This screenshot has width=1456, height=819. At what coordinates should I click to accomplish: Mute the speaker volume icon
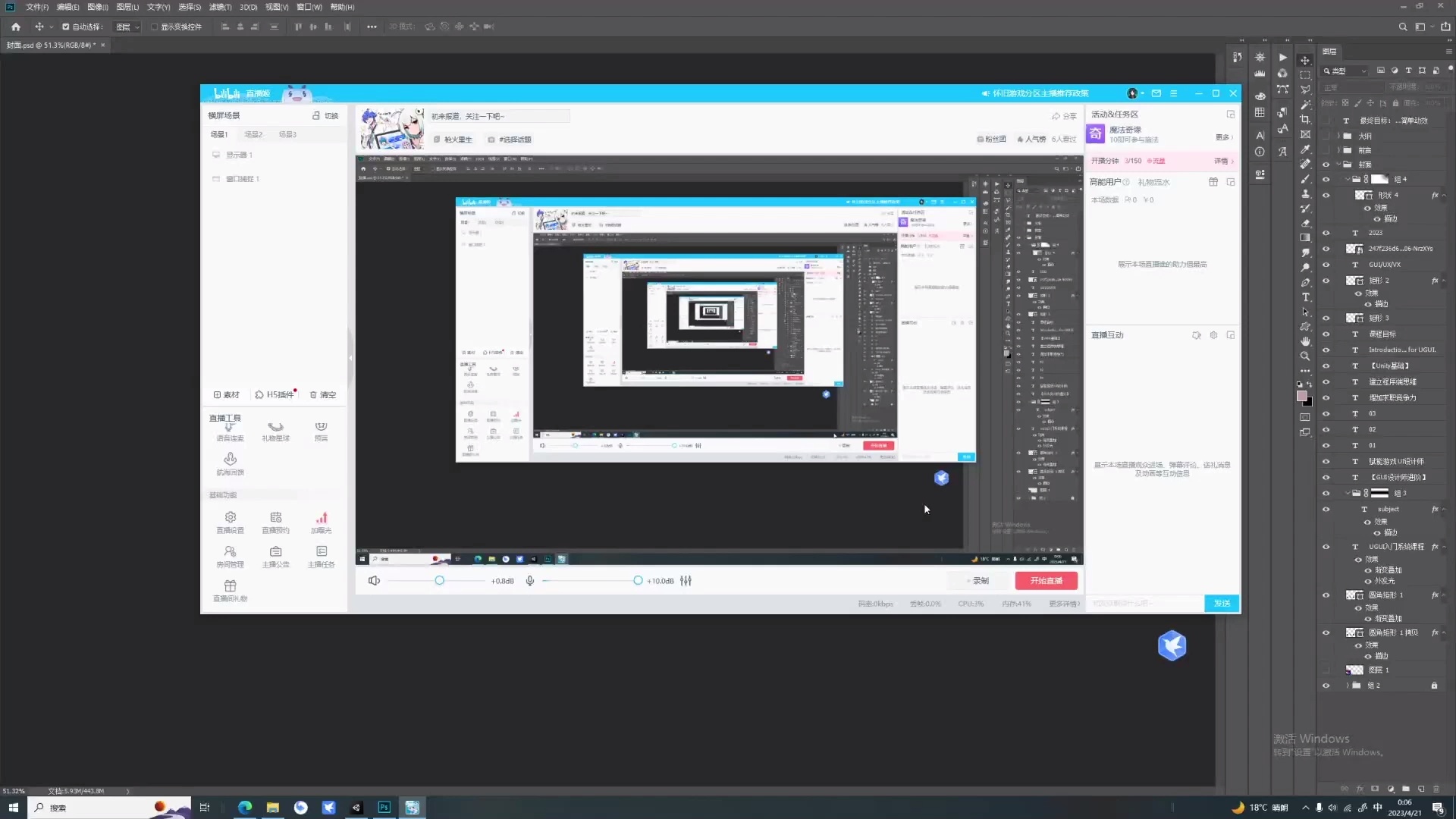pyautogui.click(x=374, y=581)
